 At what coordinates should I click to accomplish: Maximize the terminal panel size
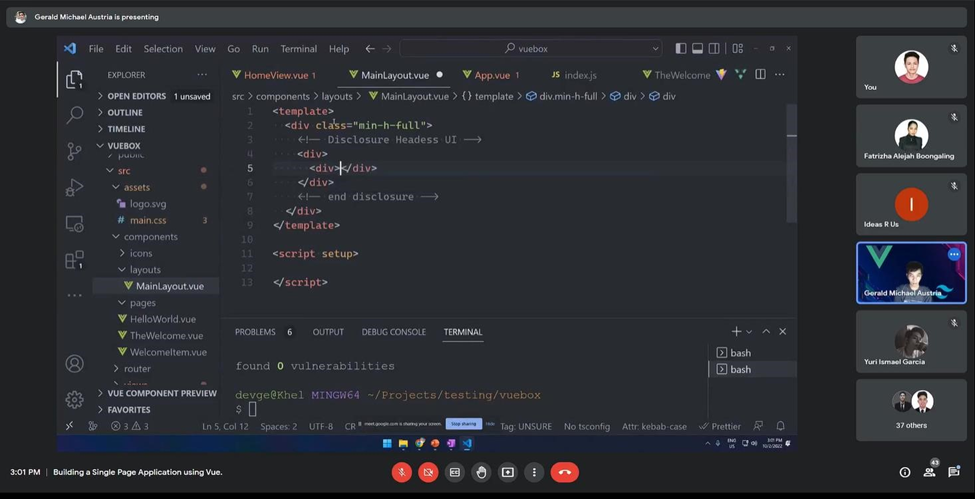(x=766, y=332)
